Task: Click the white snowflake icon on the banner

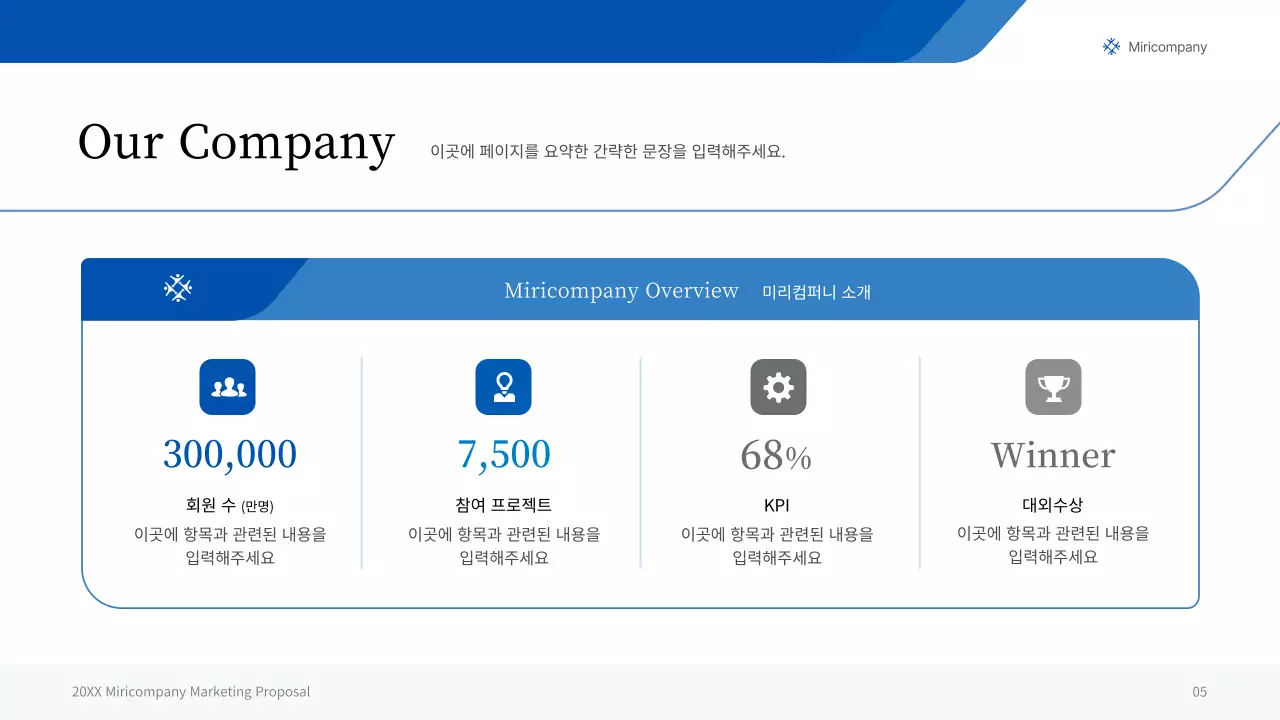Action: [176, 288]
